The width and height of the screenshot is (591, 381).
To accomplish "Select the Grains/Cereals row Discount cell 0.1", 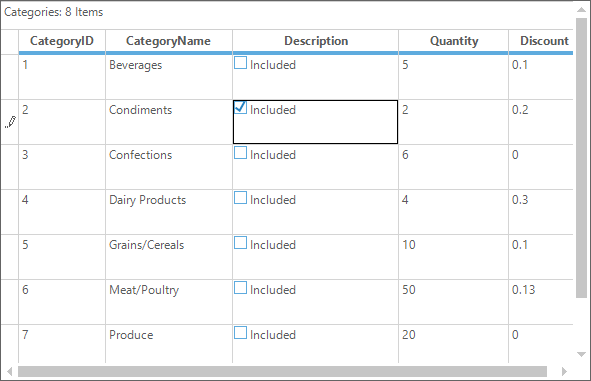I will pyautogui.click(x=541, y=257).
